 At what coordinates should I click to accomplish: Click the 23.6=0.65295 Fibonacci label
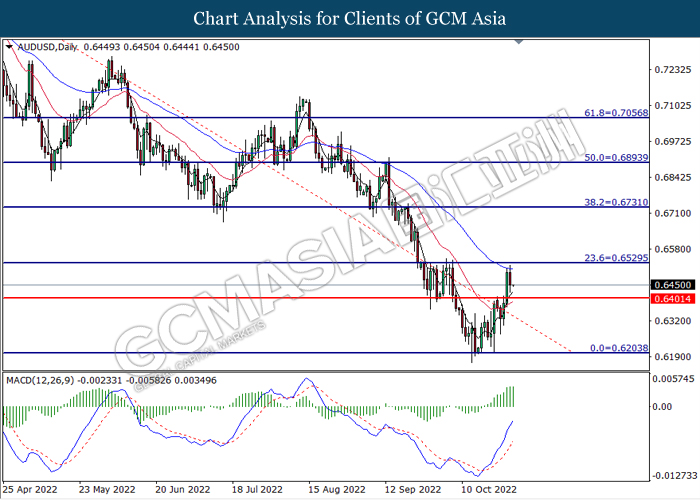point(616,258)
